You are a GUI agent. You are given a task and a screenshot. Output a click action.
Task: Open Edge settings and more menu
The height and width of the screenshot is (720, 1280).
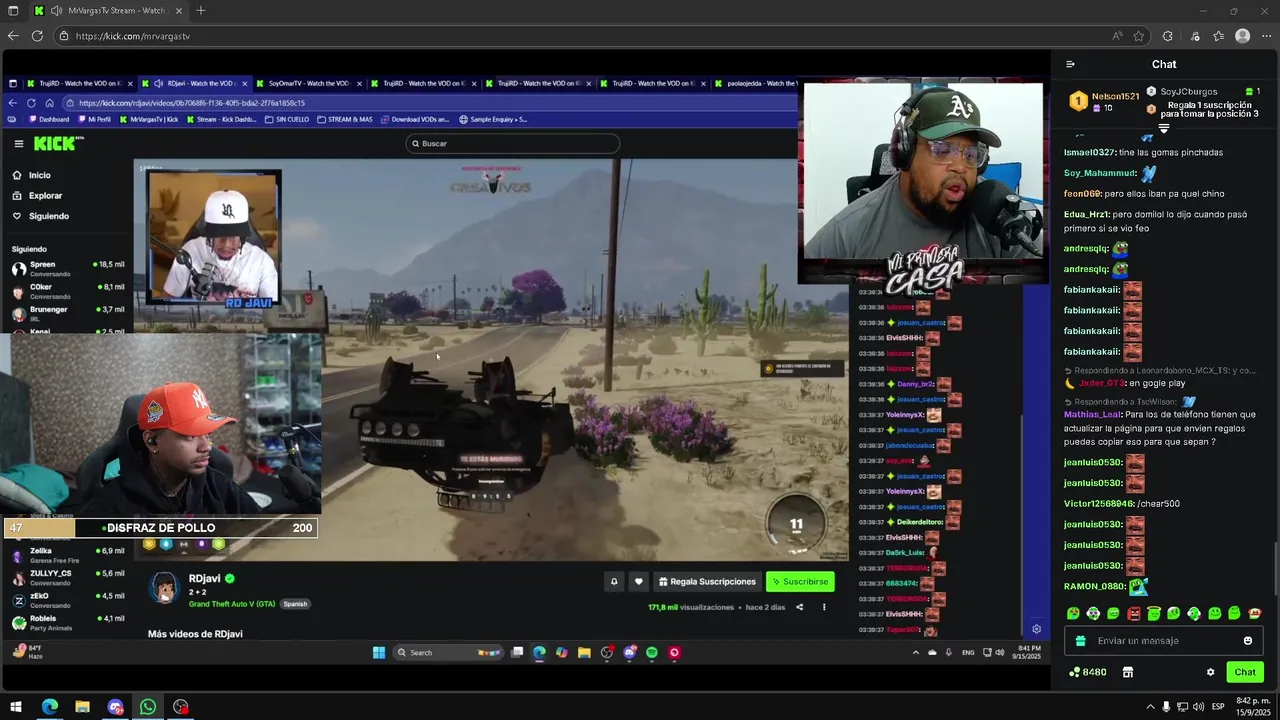(1266, 36)
